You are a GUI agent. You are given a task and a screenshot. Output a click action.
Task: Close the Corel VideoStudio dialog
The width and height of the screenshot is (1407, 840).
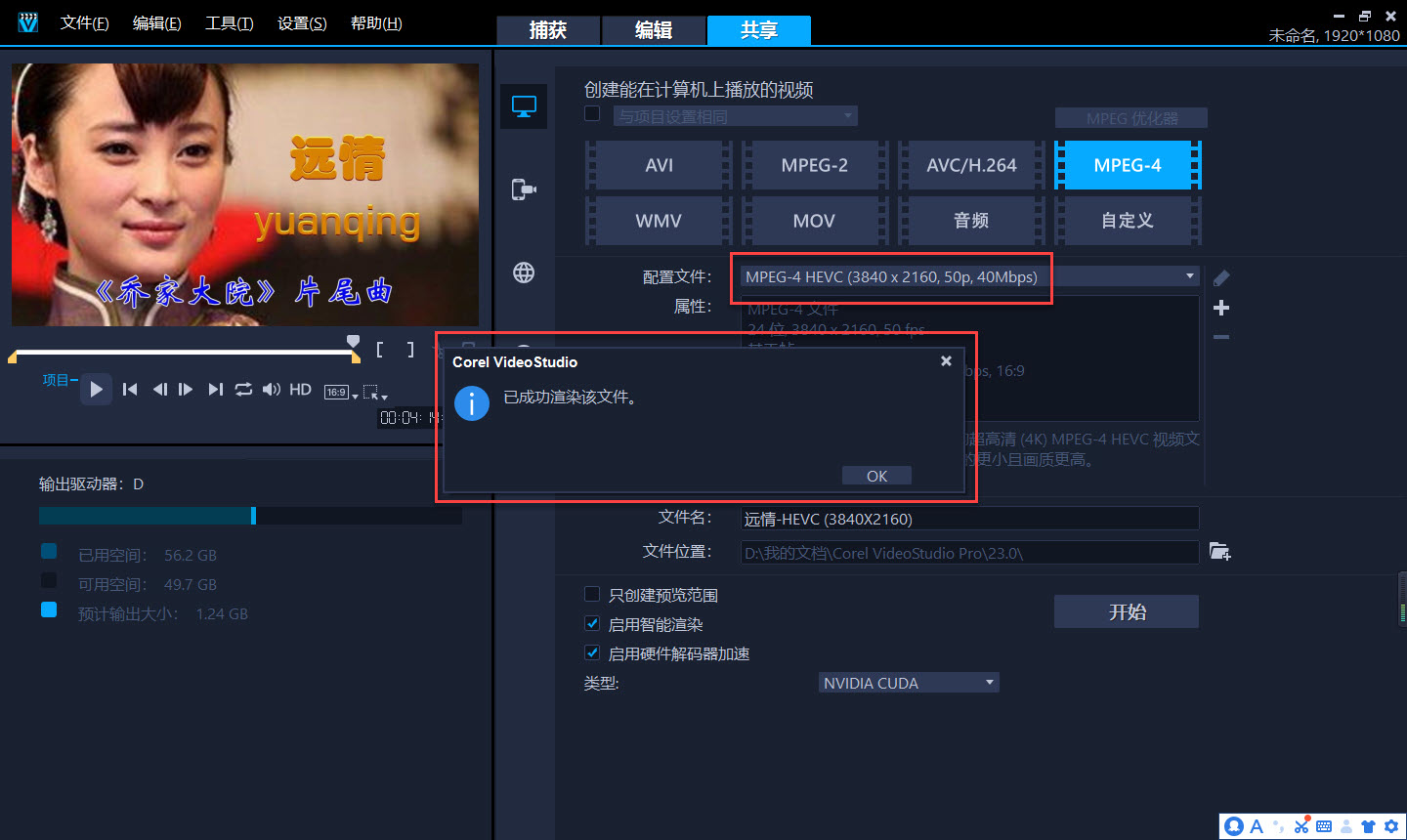pos(946,361)
